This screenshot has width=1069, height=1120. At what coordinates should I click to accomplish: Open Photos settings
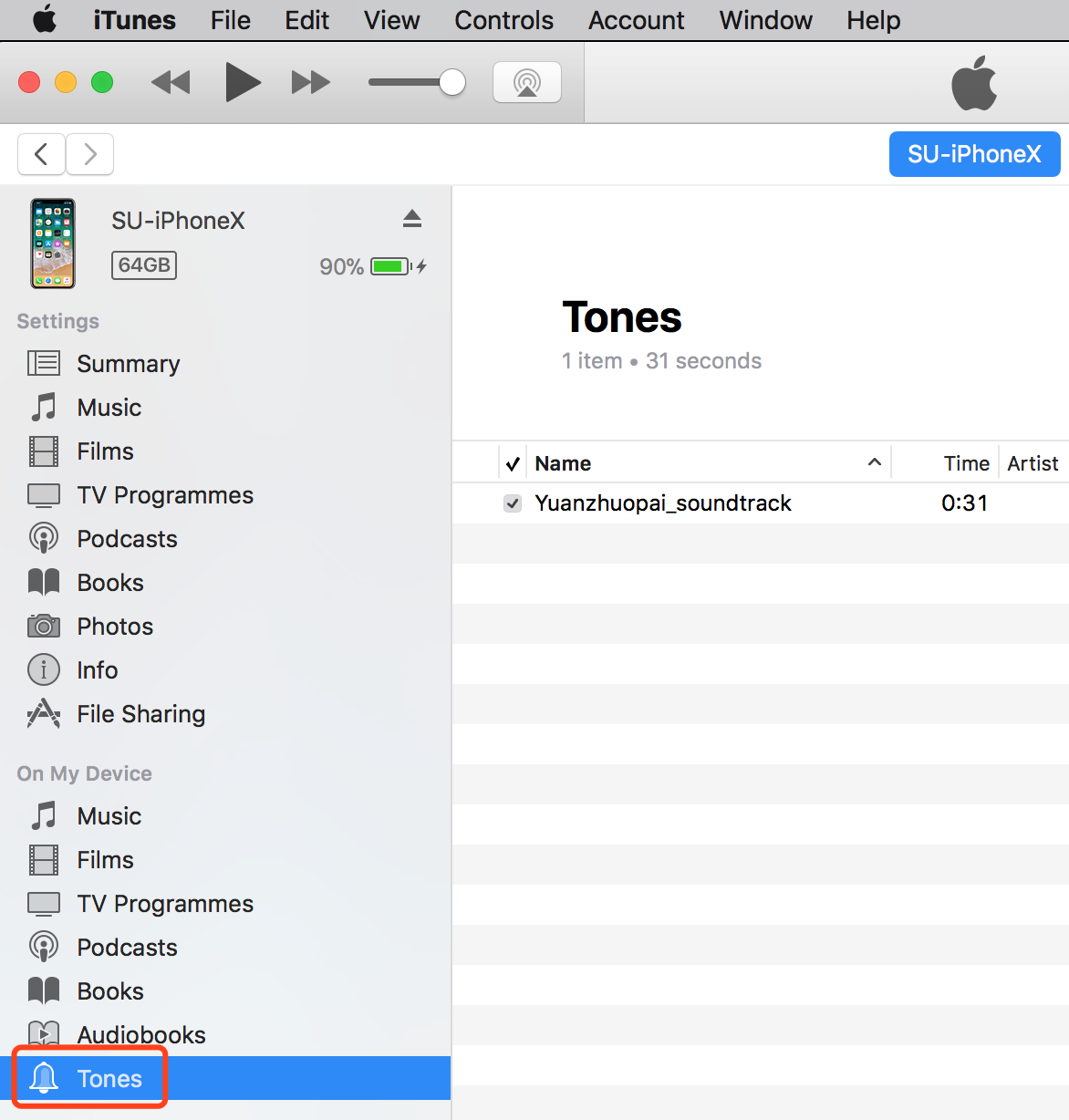point(225,627)
